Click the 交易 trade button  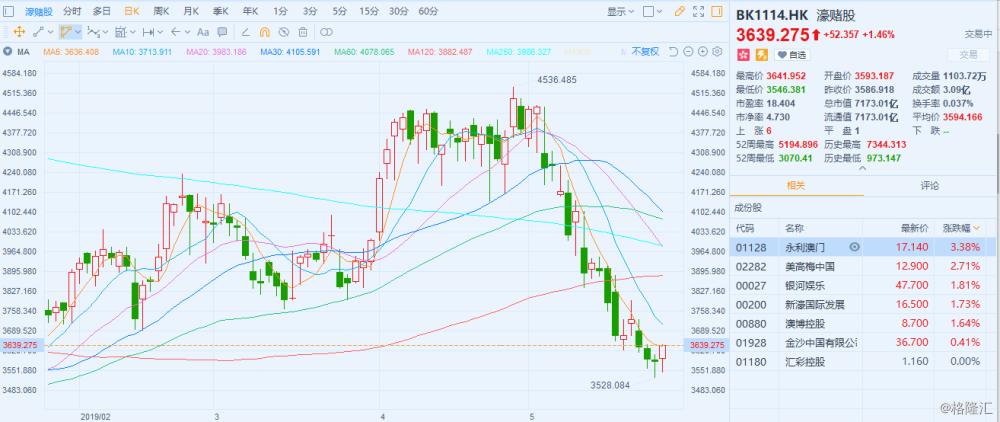click(x=969, y=55)
